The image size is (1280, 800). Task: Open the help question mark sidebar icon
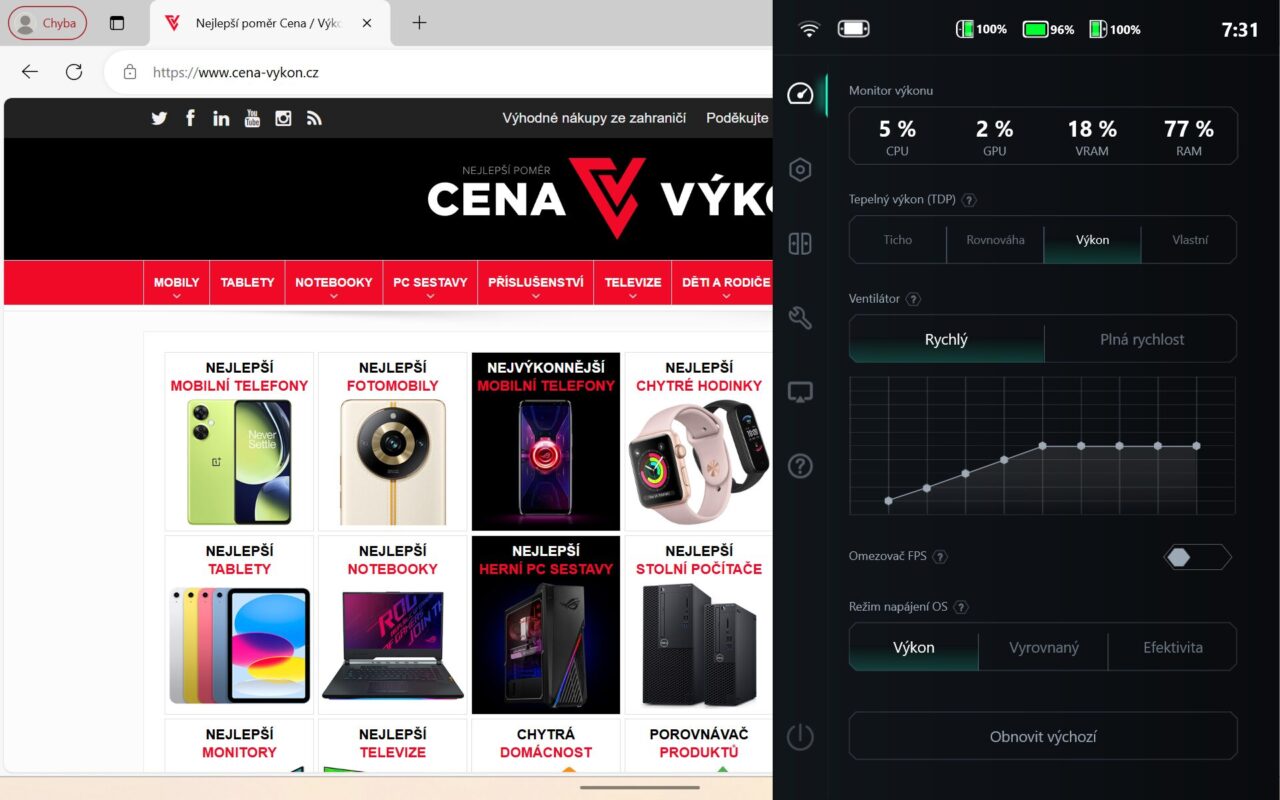[800, 465]
